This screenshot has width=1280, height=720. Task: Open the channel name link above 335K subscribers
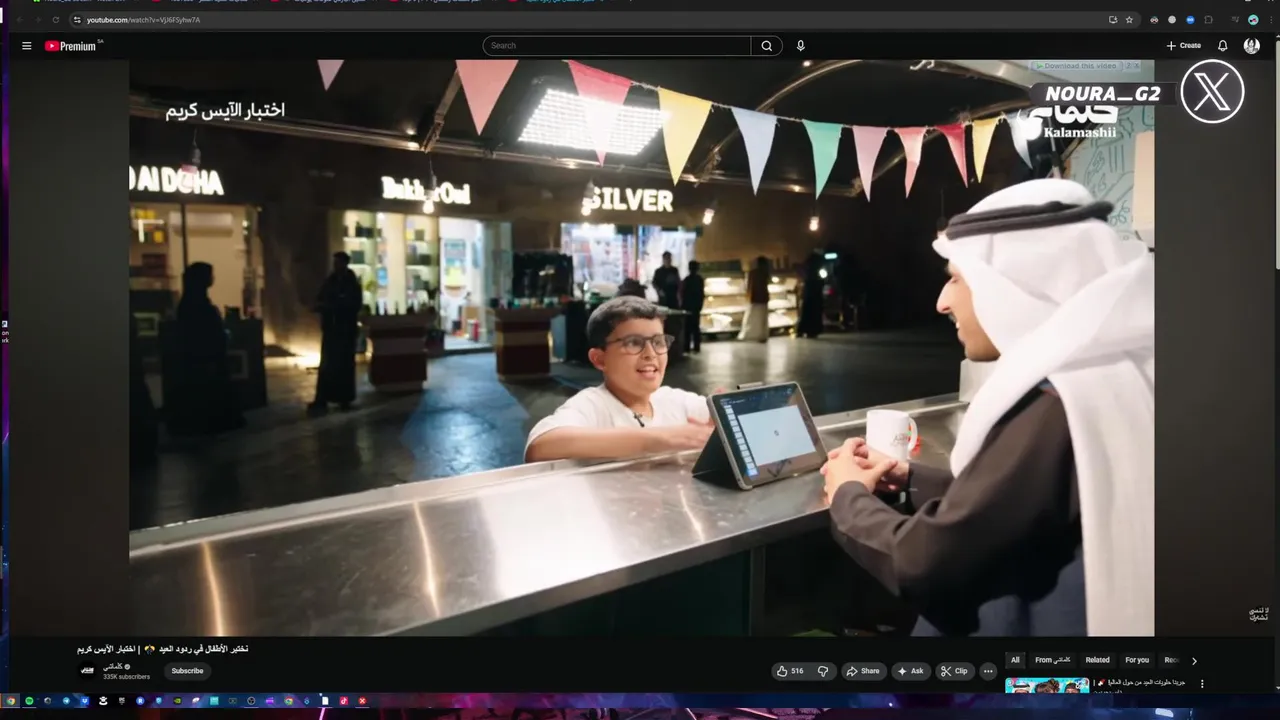point(115,666)
